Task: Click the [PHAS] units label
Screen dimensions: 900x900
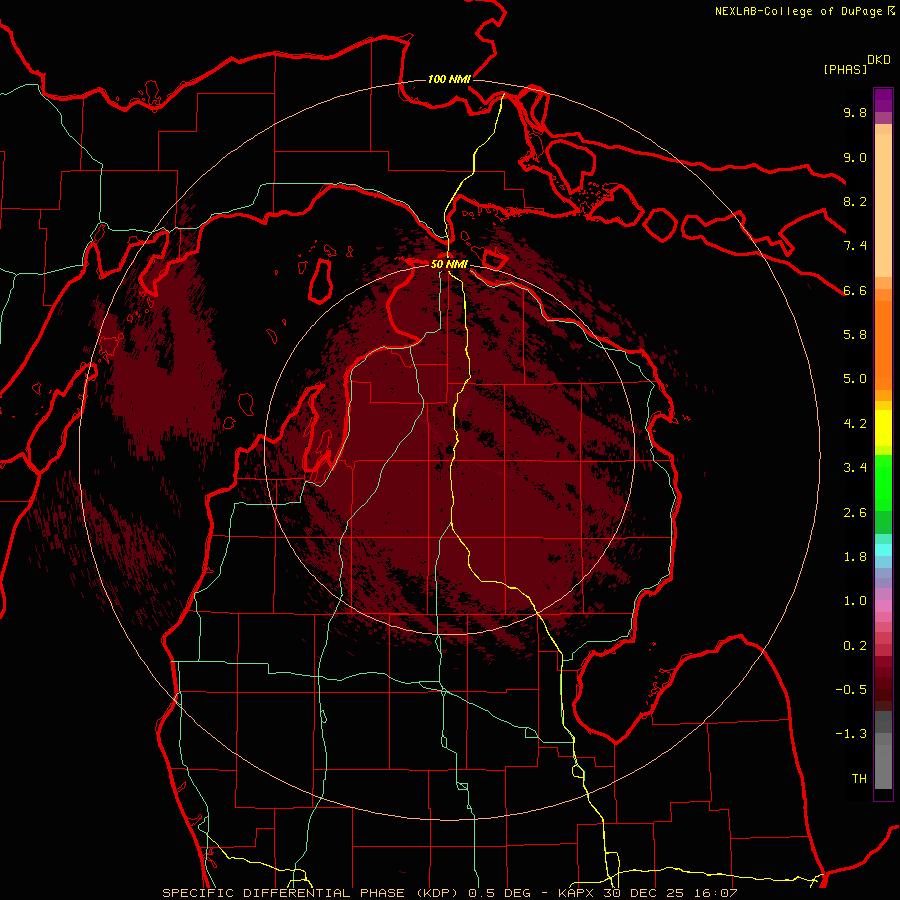Action: click(x=845, y=69)
